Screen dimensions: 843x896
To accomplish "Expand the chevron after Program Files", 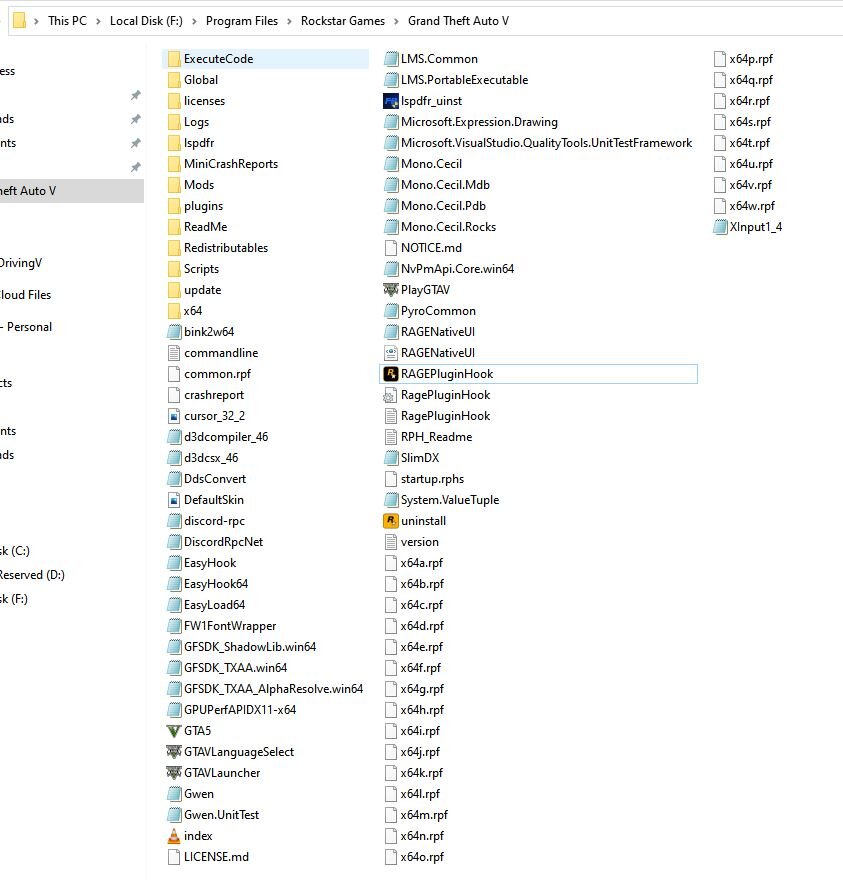I will (x=289, y=21).
